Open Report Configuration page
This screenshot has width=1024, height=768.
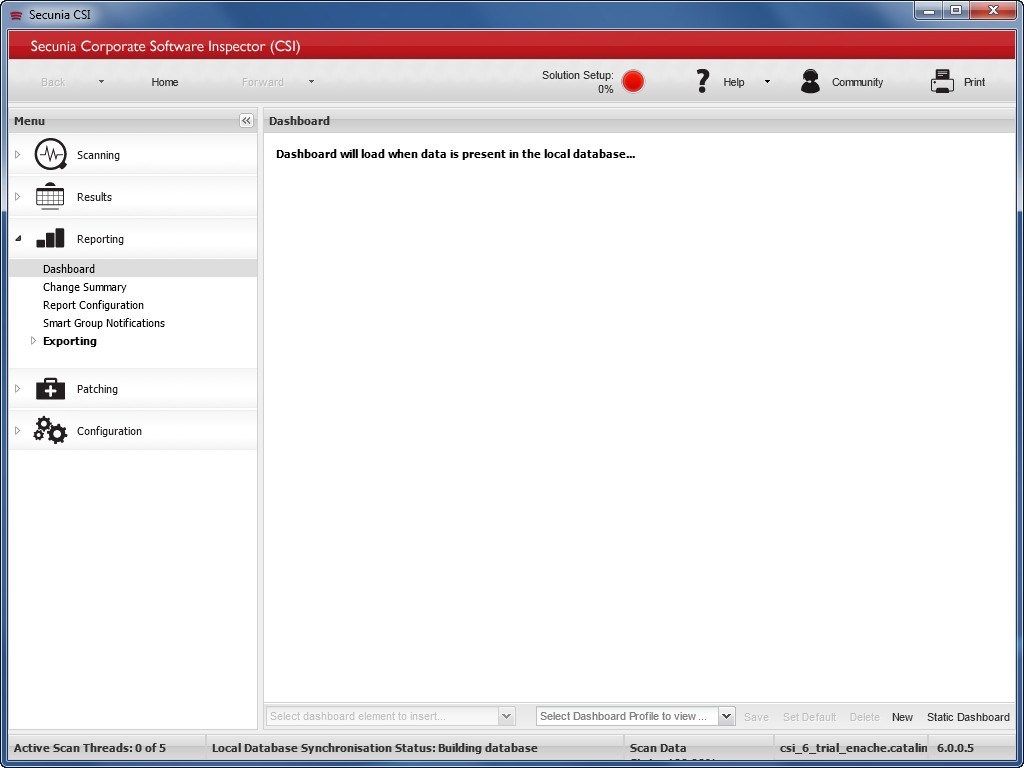pyautogui.click(x=93, y=305)
